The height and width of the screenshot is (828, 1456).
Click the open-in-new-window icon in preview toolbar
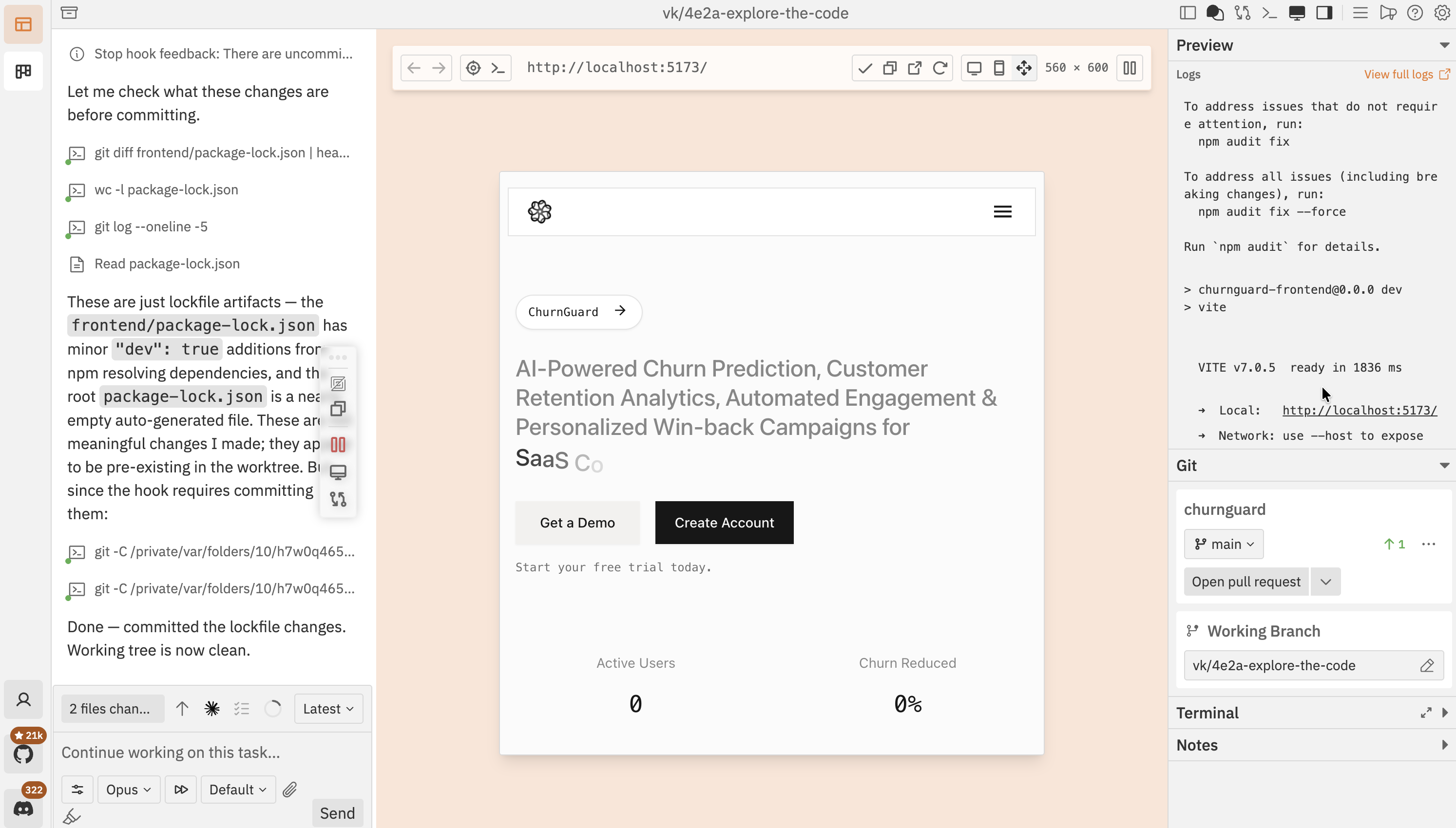(x=915, y=67)
